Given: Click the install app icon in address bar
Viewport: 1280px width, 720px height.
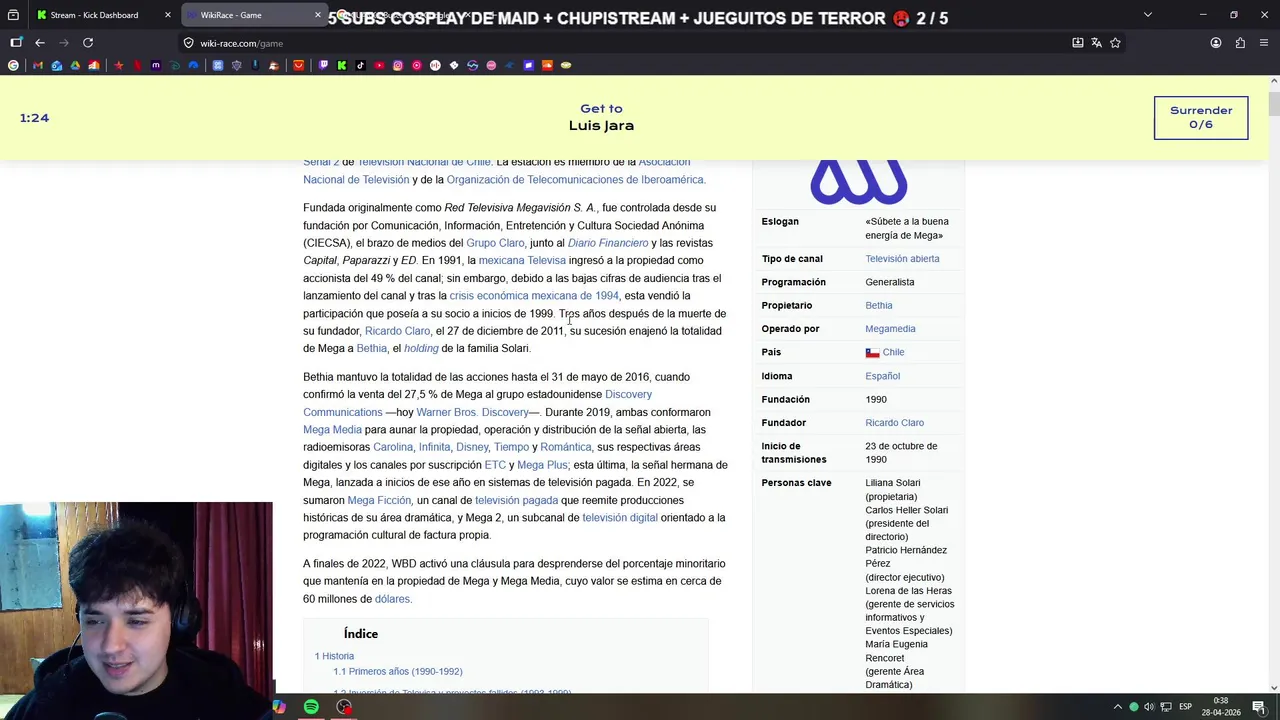Looking at the screenshot, I should tap(1077, 43).
